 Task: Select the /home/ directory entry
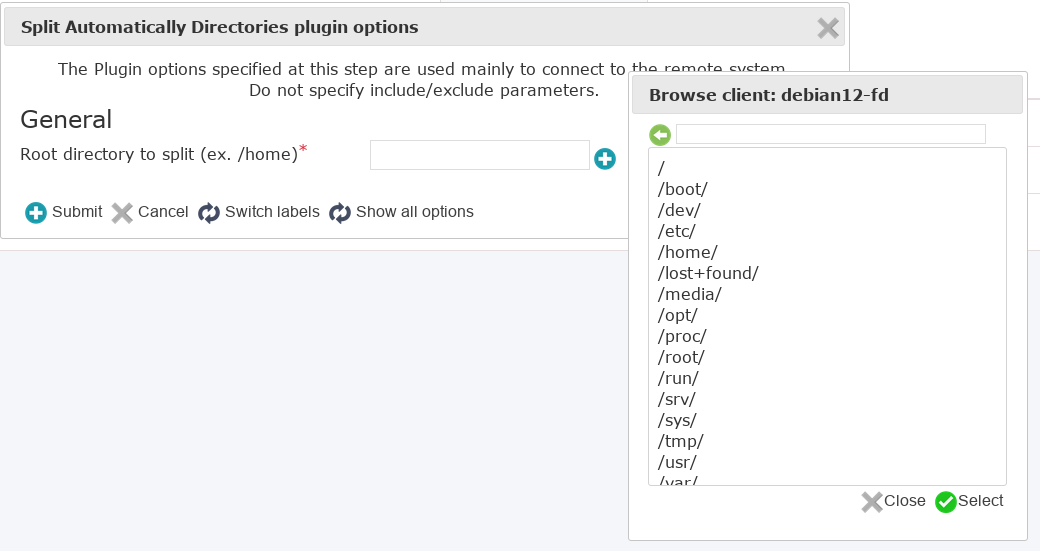688,252
